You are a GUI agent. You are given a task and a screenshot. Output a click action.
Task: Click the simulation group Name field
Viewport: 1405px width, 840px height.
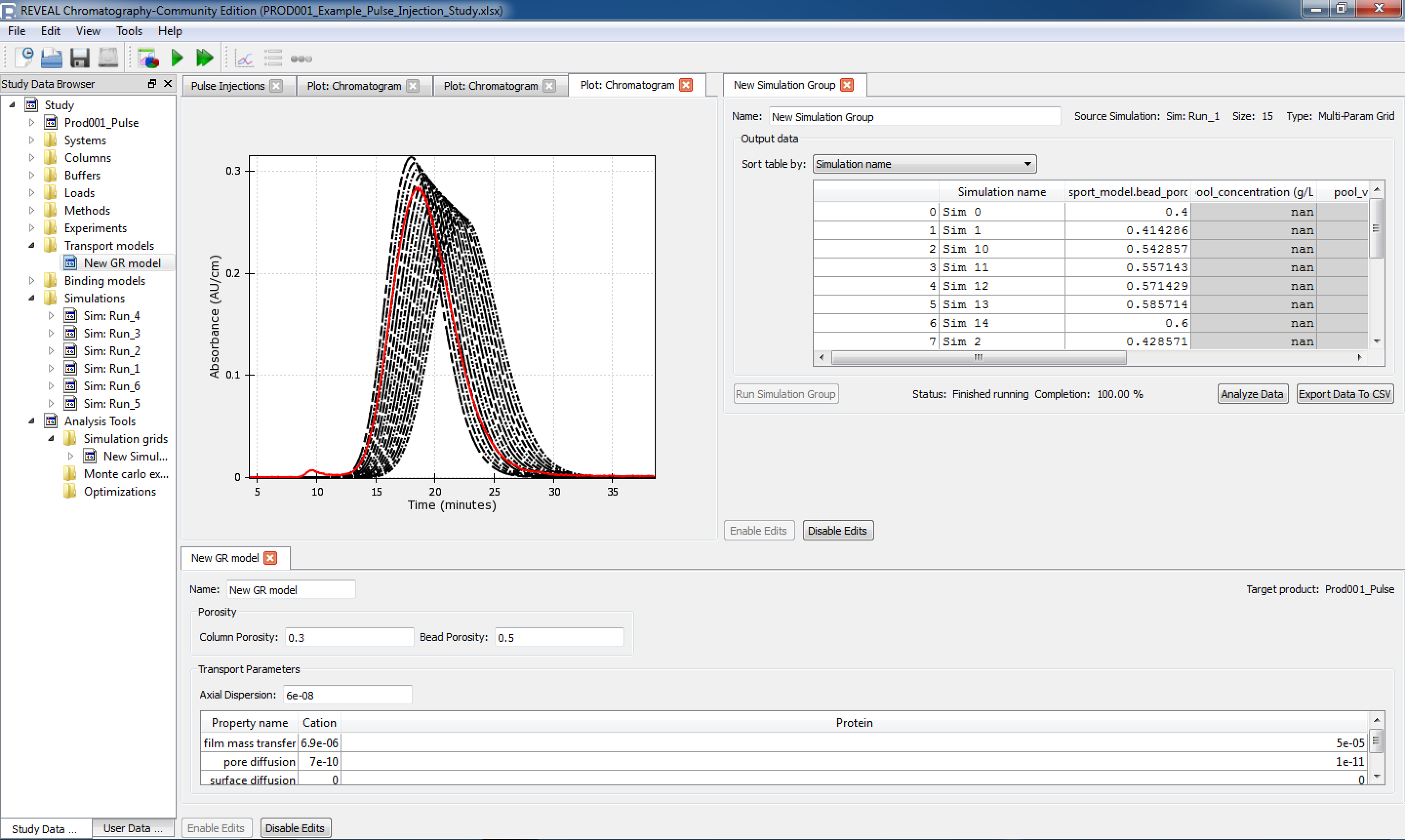[915, 117]
